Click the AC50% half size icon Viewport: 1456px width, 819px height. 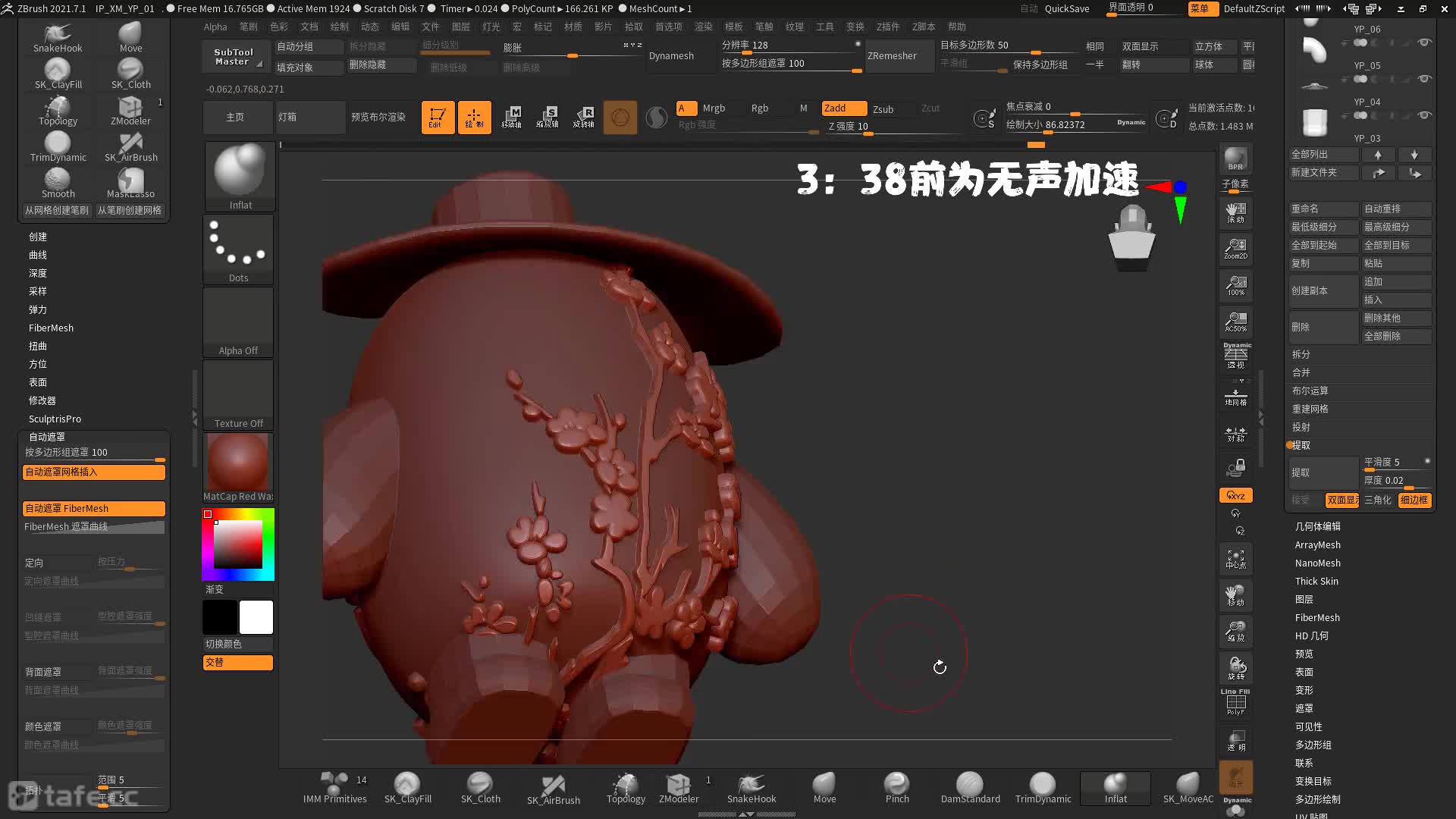click(1235, 322)
